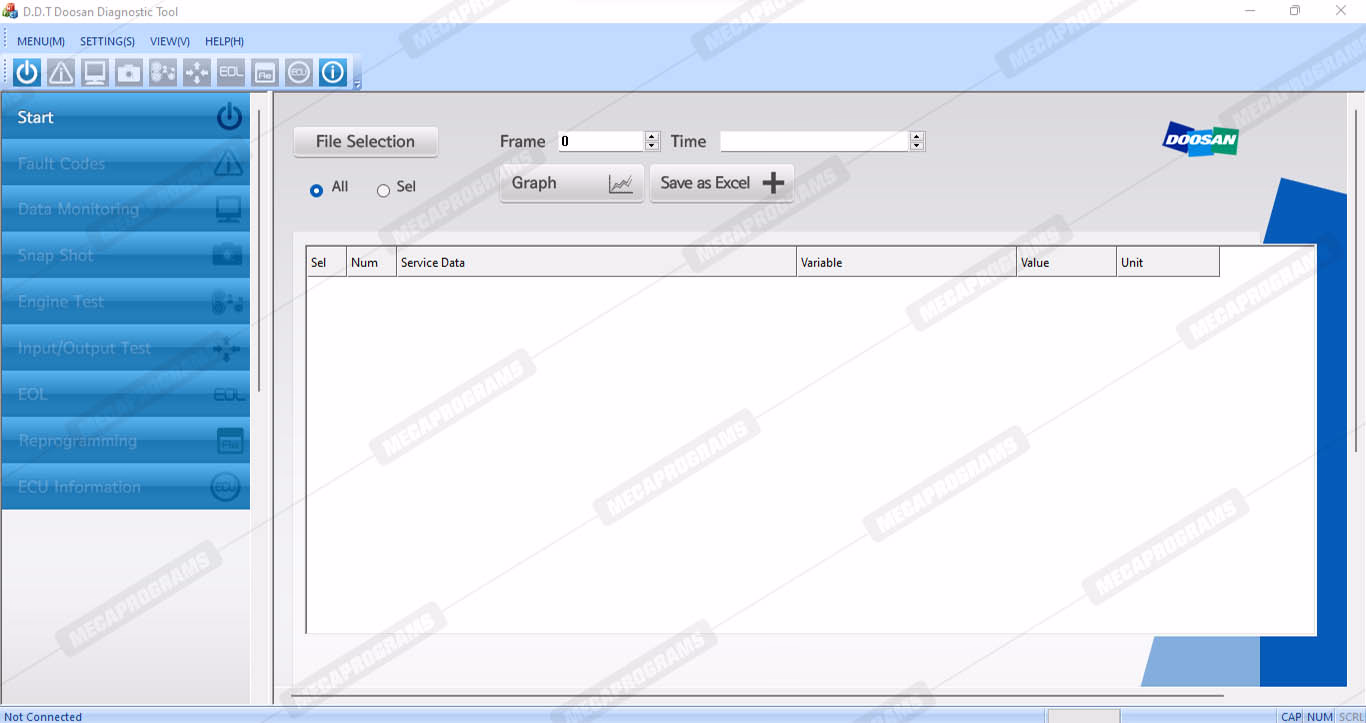Click the power Start icon in toolbar
Image resolution: width=1366 pixels, height=723 pixels.
pos(27,72)
